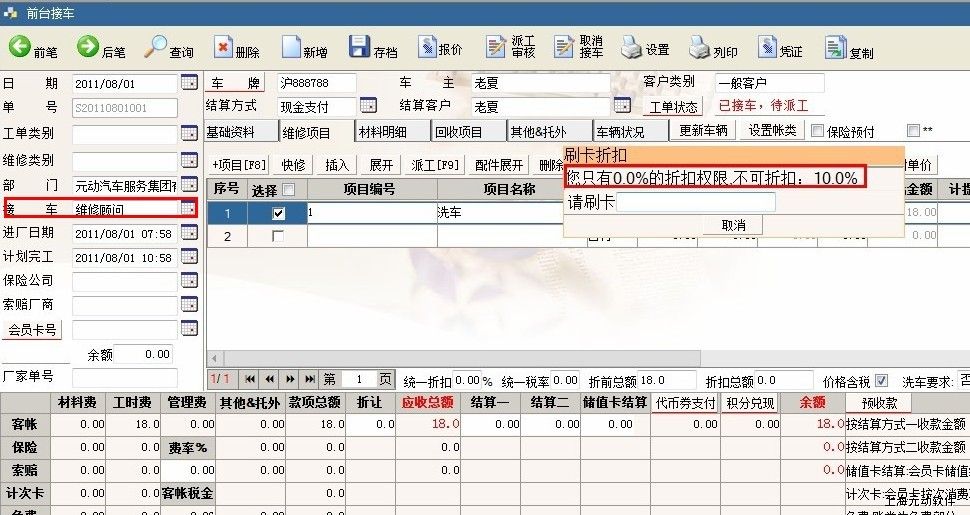970x515 pixels.
Task: Go to the last page navigation arrow
Action: 308,379
